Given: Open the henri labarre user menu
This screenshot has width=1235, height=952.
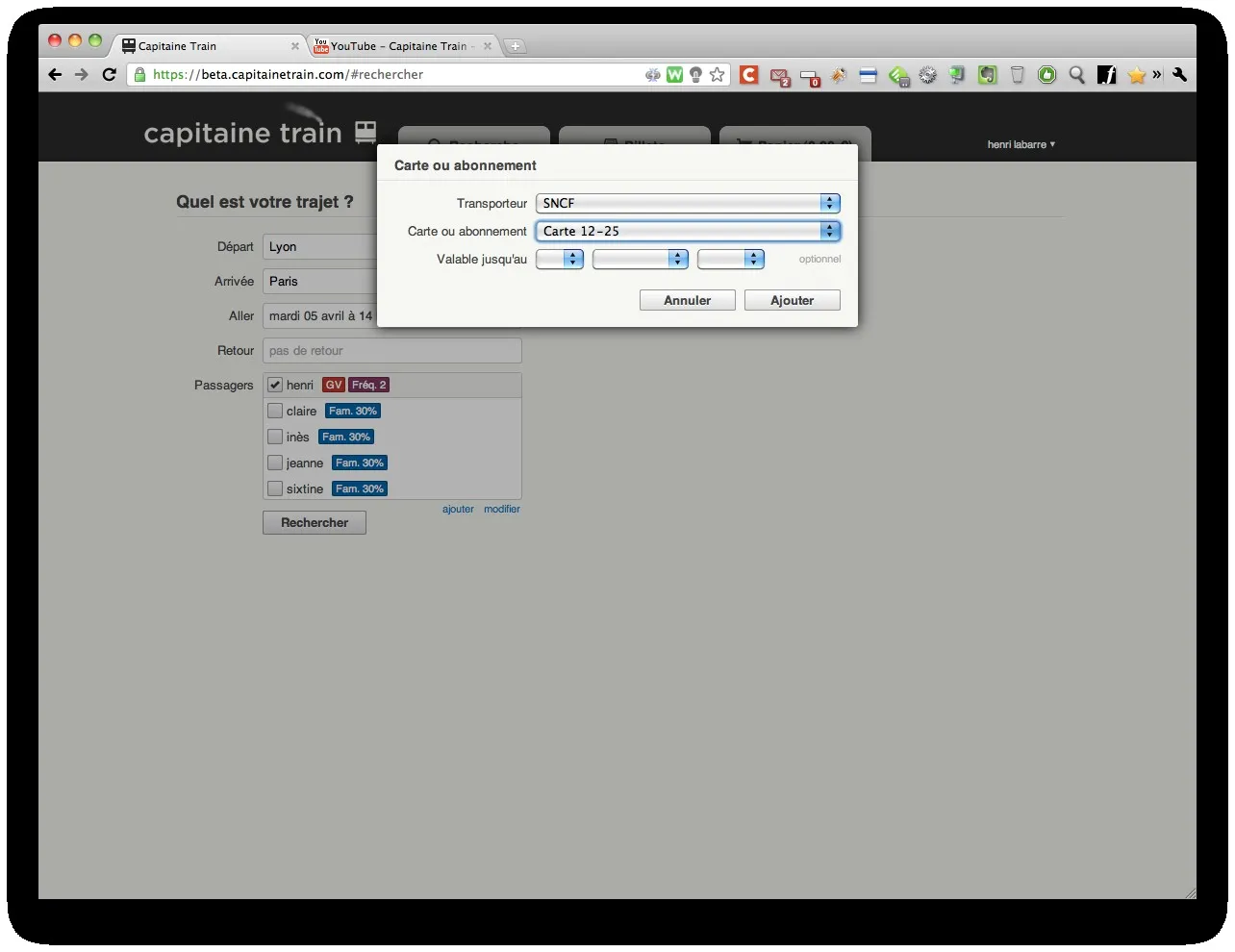Looking at the screenshot, I should click(1021, 144).
